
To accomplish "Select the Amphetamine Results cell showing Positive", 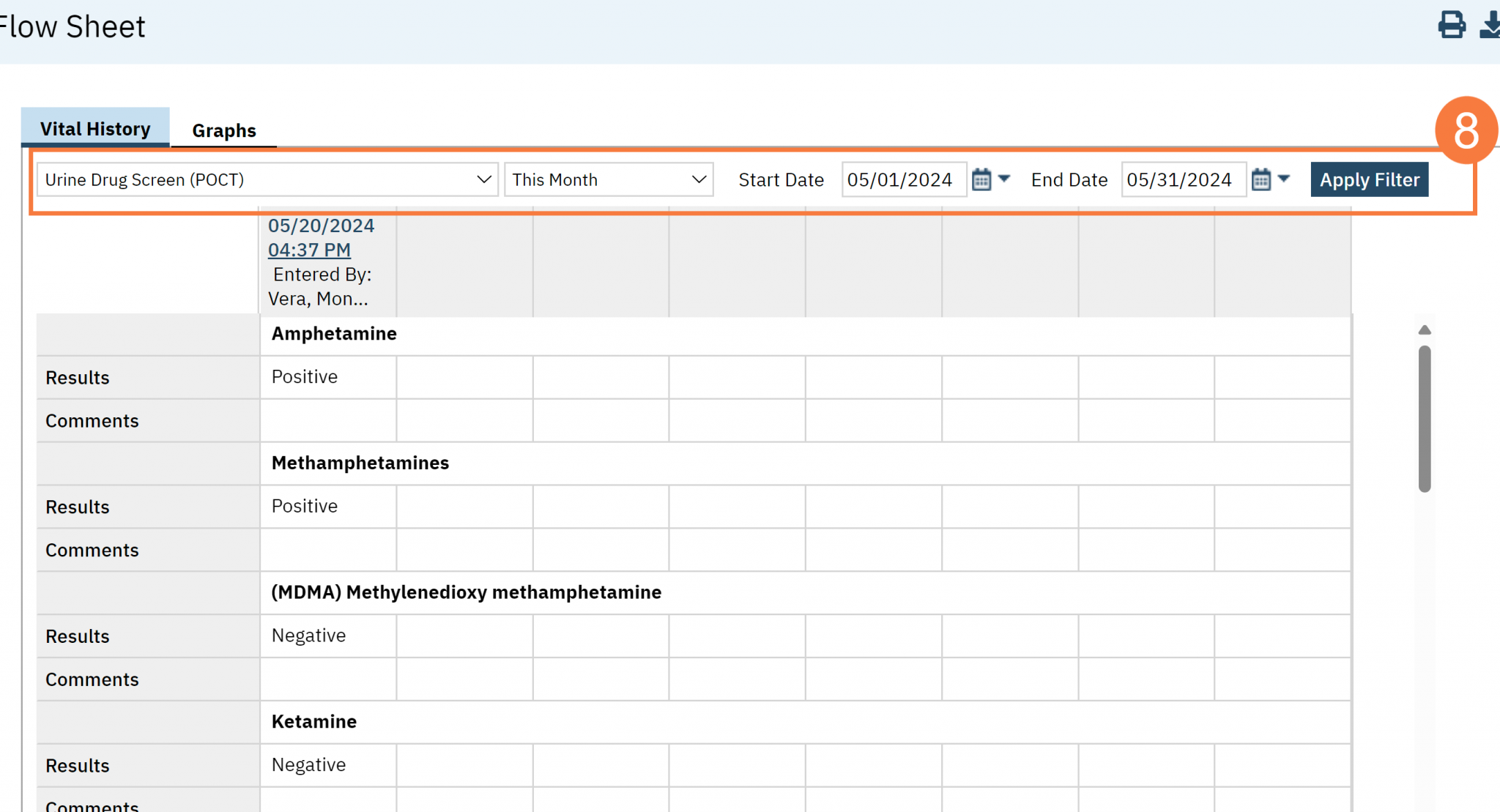I will (x=327, y=376).
